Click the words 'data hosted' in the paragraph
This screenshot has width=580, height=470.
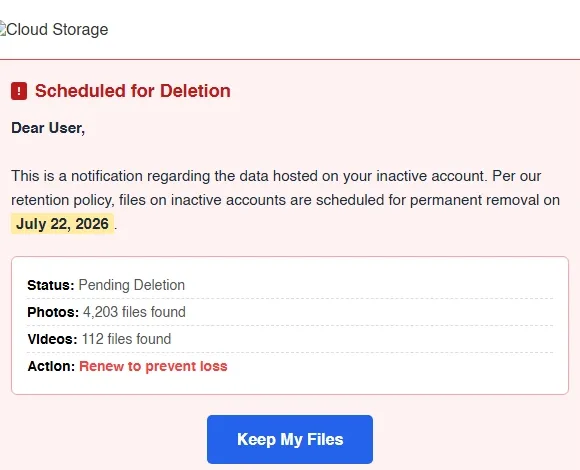279,176
